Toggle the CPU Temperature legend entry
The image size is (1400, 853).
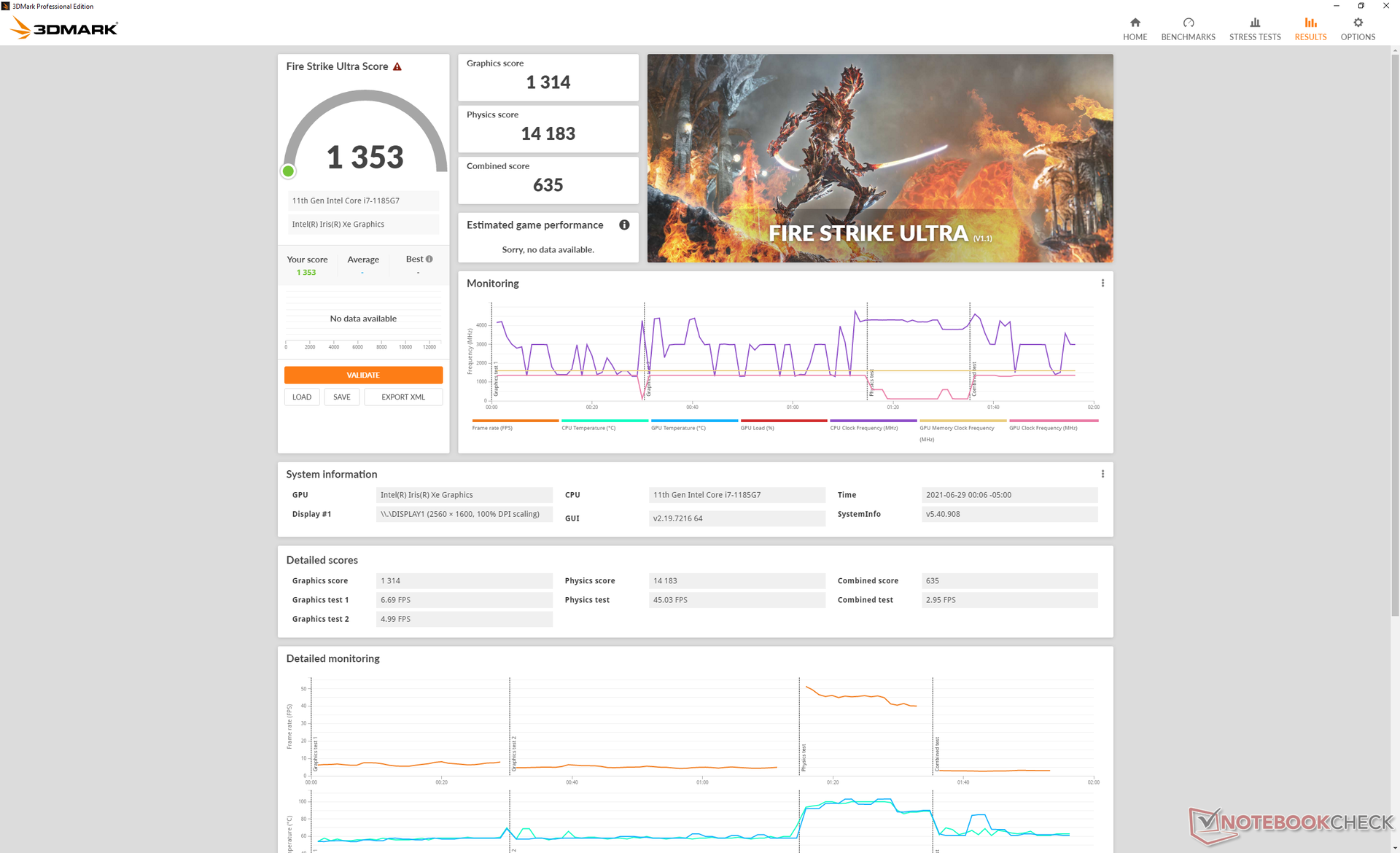tap(604, 425)
